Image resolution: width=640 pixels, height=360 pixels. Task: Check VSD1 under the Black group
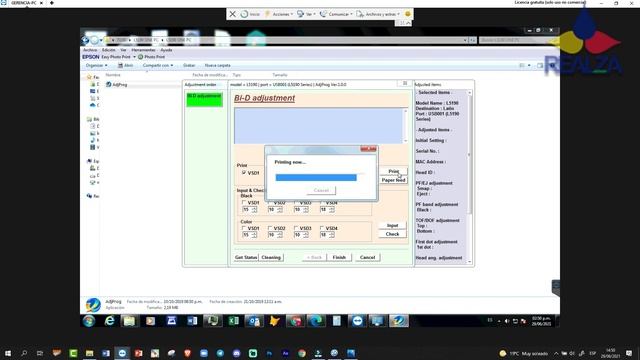(x=244, y=202)
